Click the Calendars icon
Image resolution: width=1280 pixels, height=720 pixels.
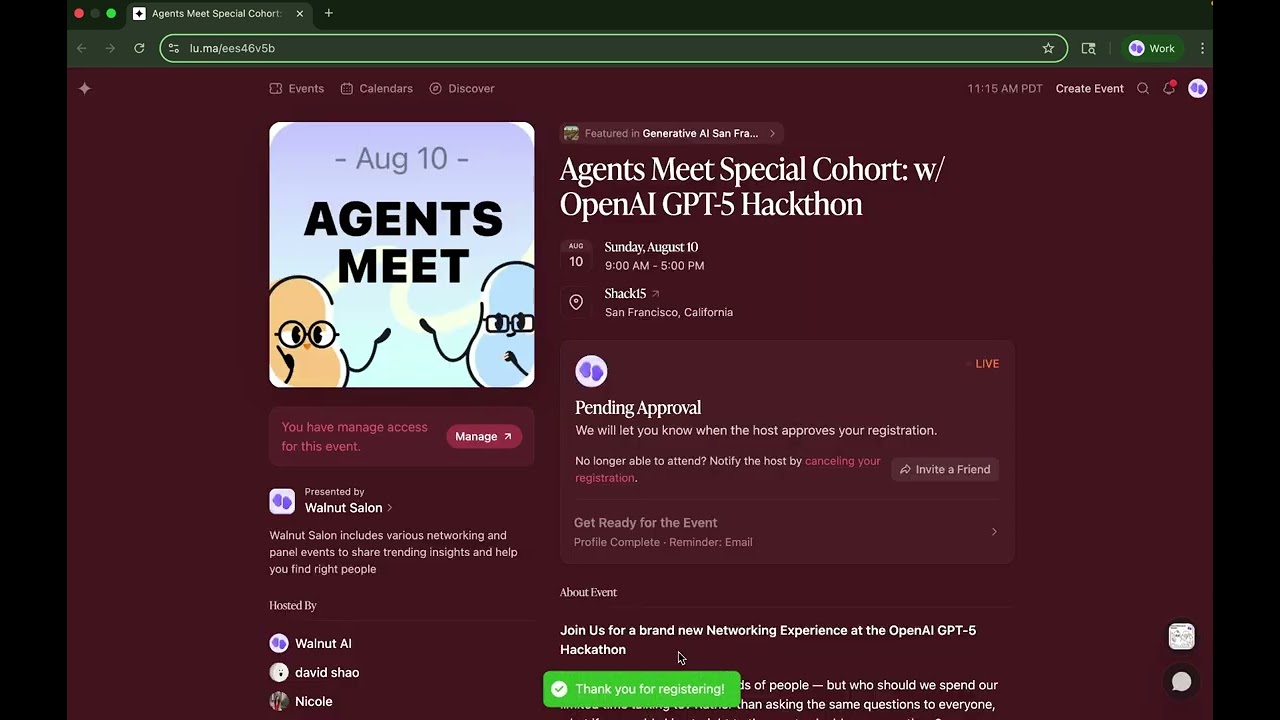[x=347, y=88]
